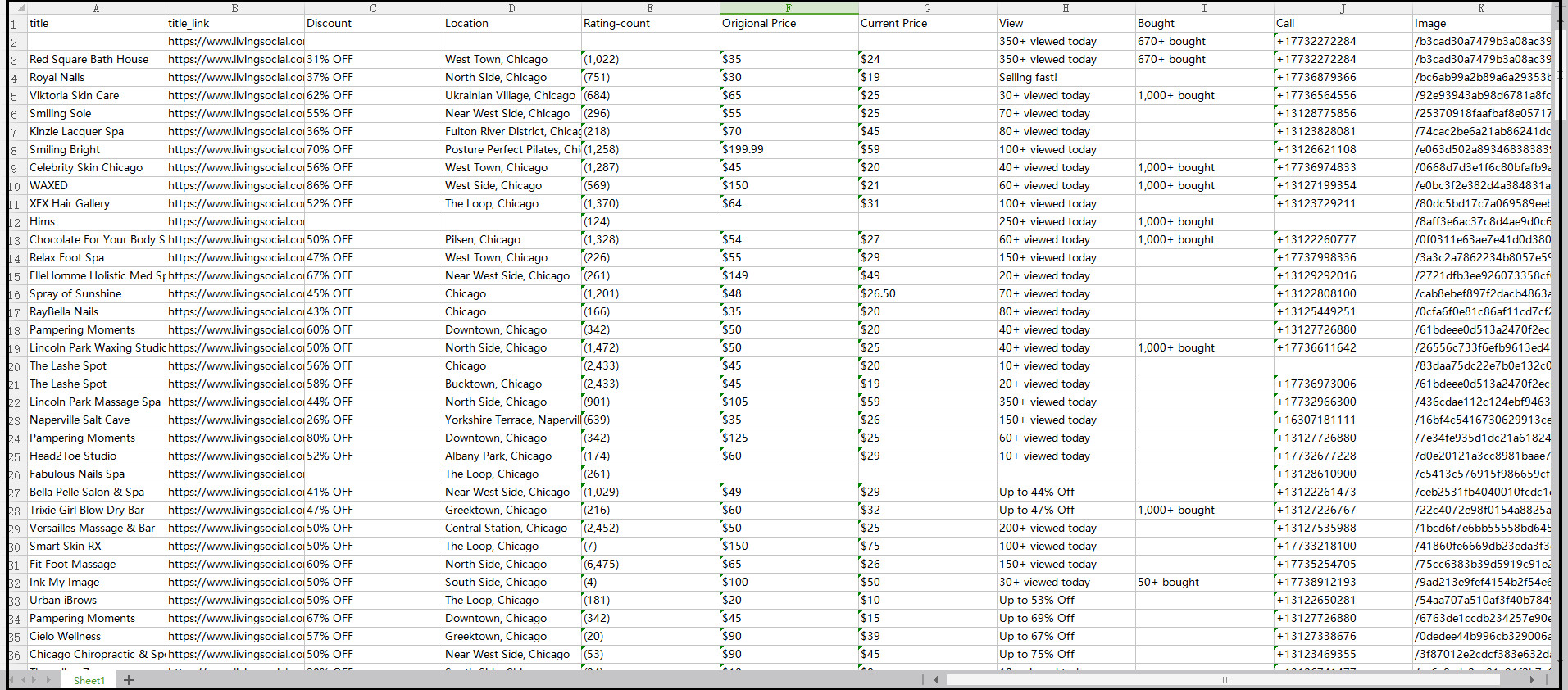Select column G header
This screenshot has width=1568, height=690.
click(927, 8)
